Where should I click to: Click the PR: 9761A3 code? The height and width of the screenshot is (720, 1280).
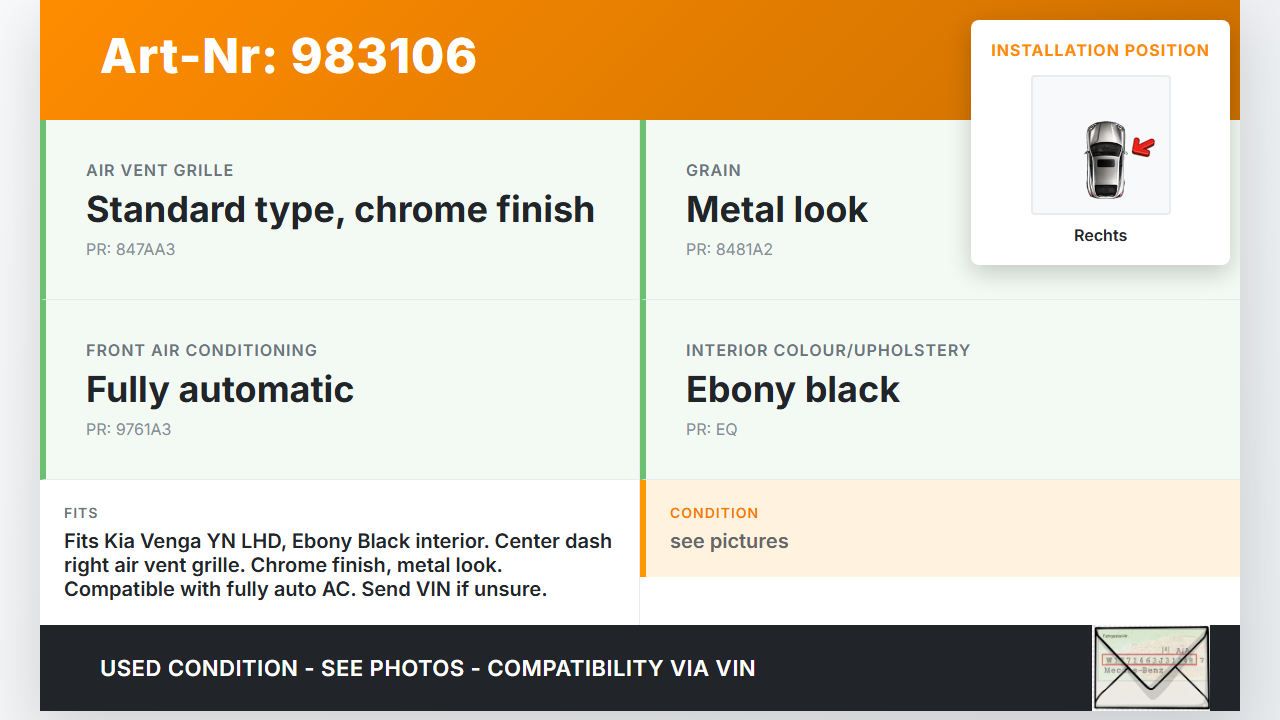click(129, 429)
